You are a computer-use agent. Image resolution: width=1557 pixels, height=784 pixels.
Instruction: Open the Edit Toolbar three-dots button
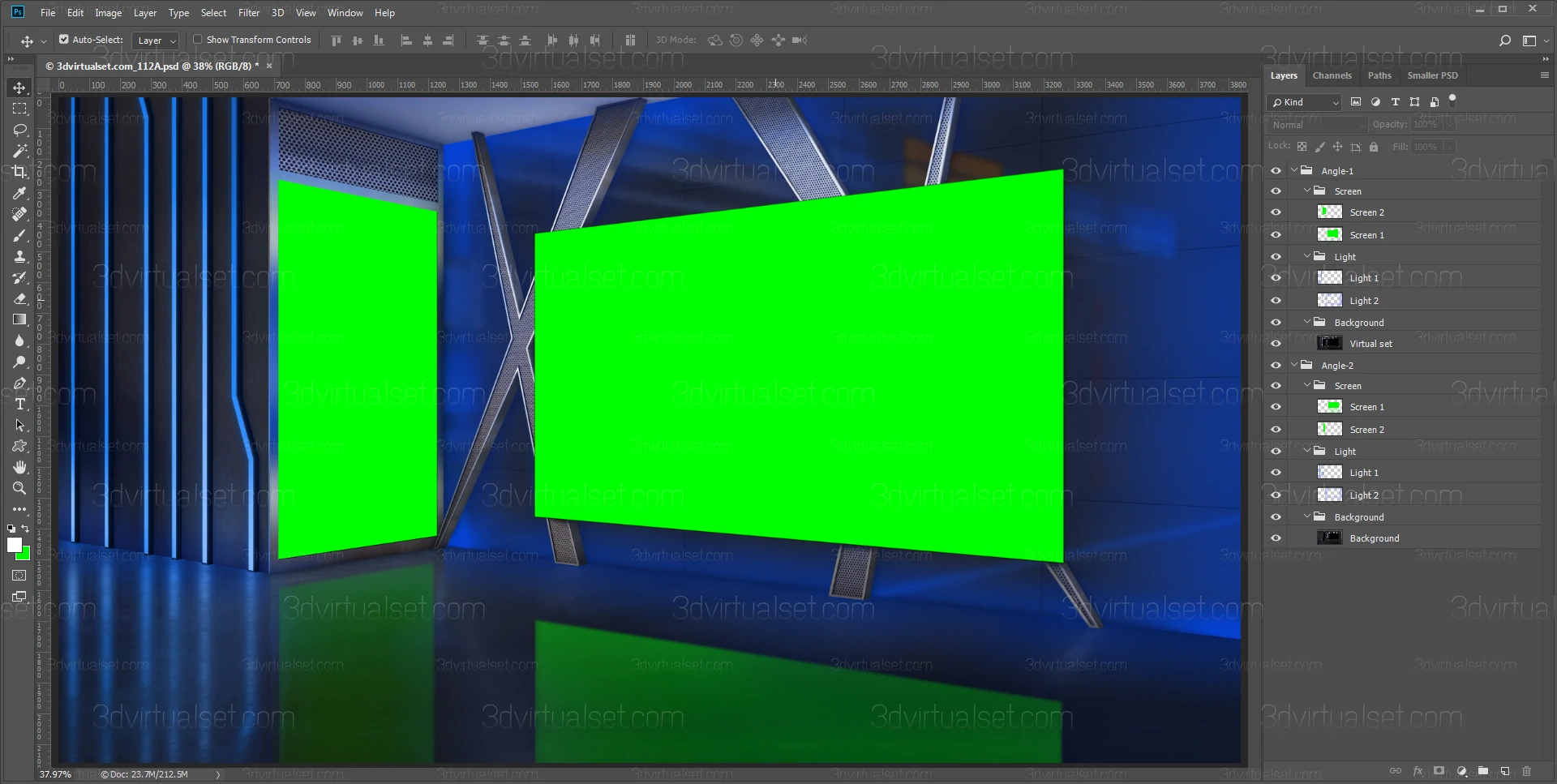point(19,509)
